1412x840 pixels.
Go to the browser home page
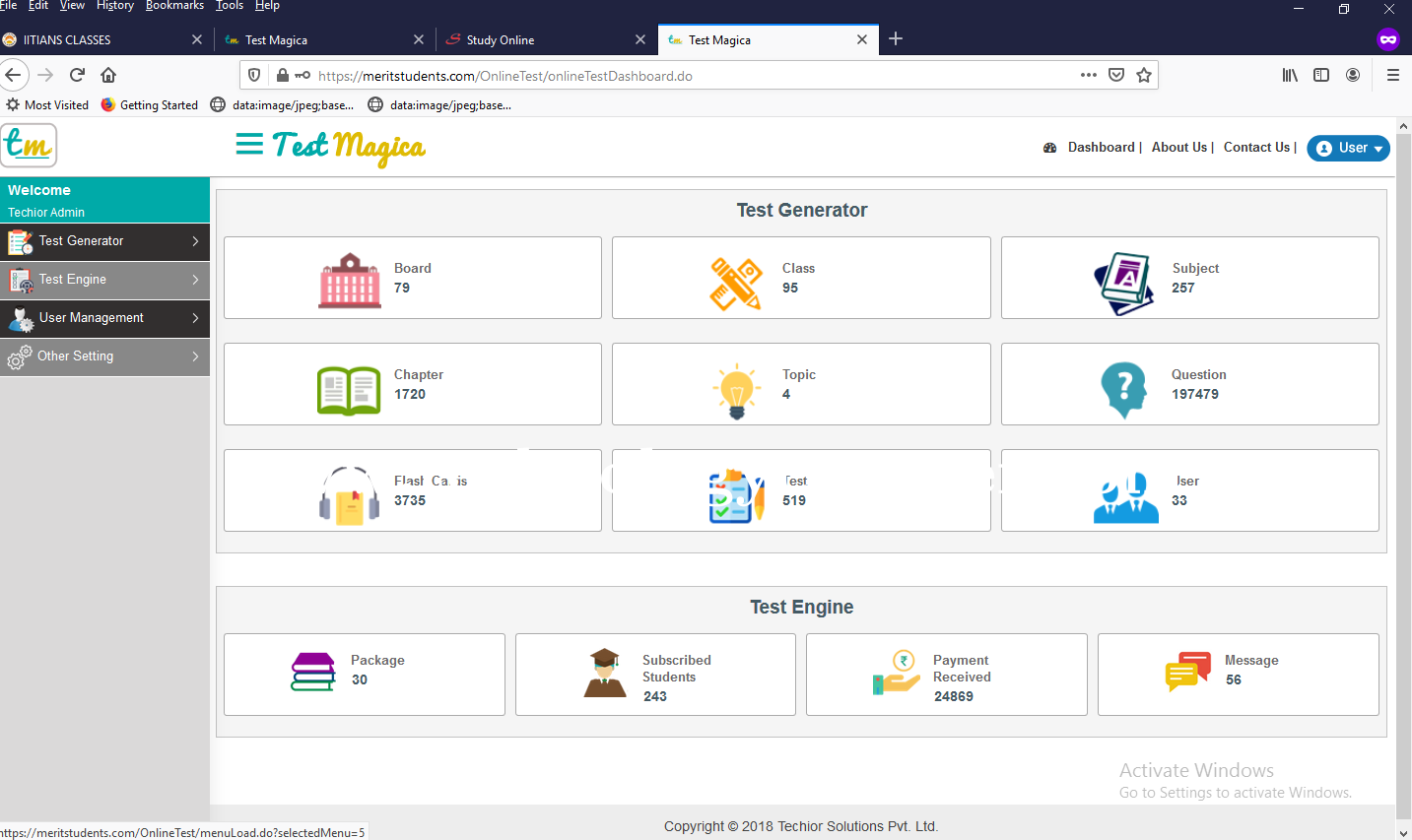coord(108,75)
